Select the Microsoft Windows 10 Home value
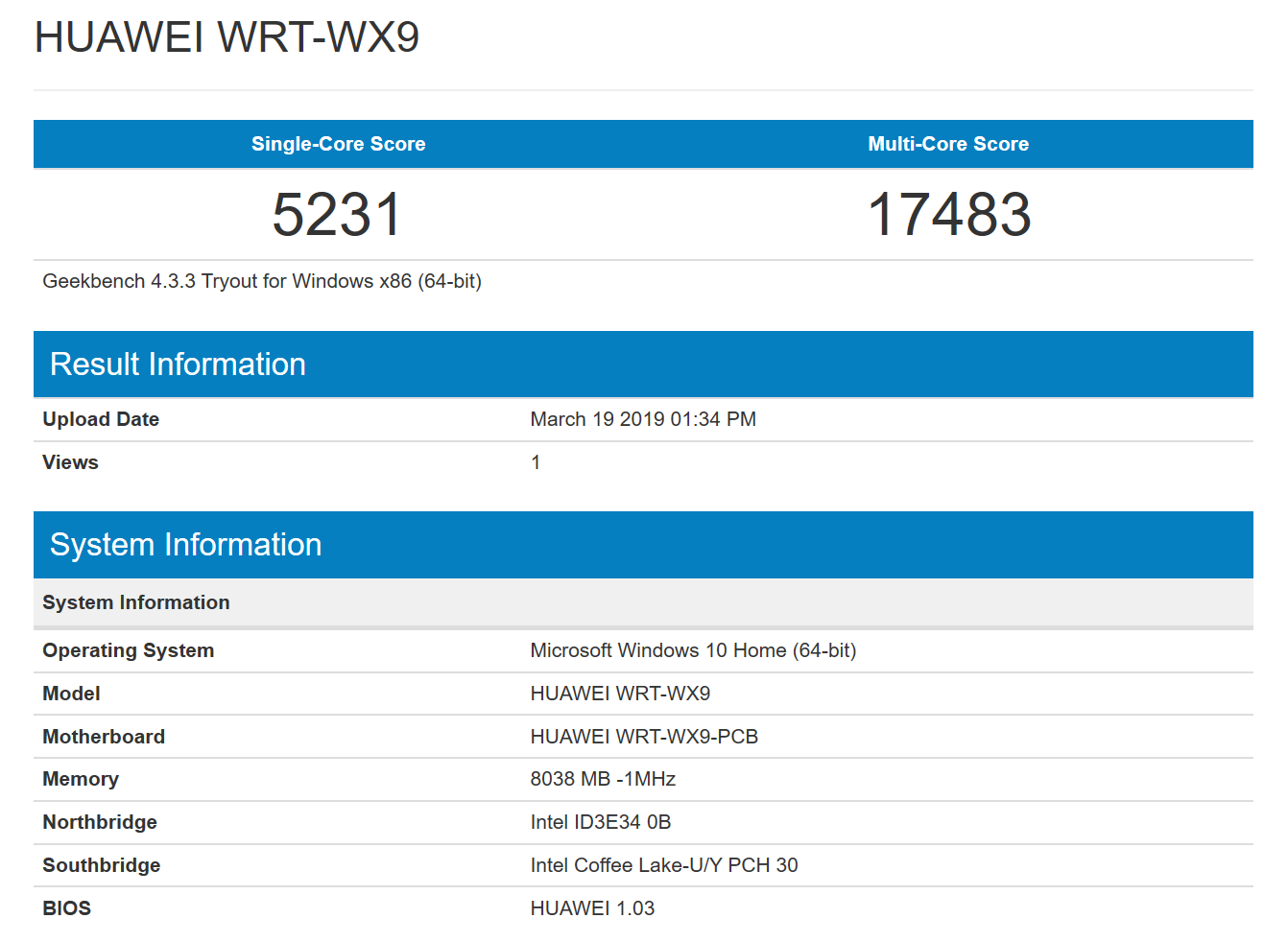The height and width of the screenshot is (942, 1288). pos(692,650)
